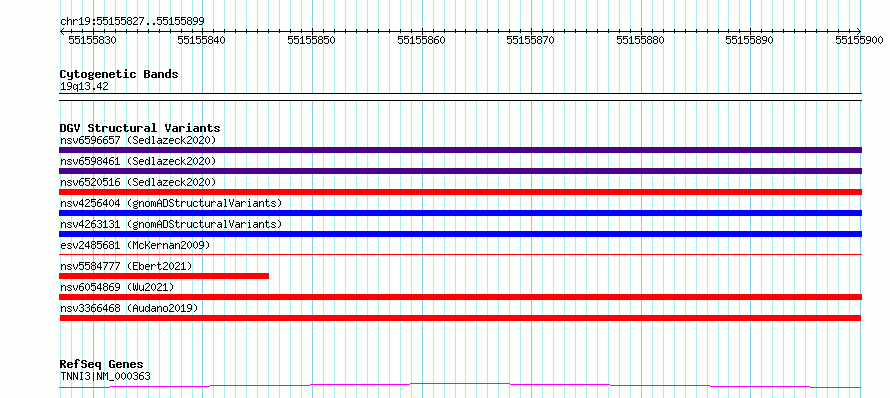Open the nsv6520516 (Sedlazeck2020) variant label

(138, 182)
